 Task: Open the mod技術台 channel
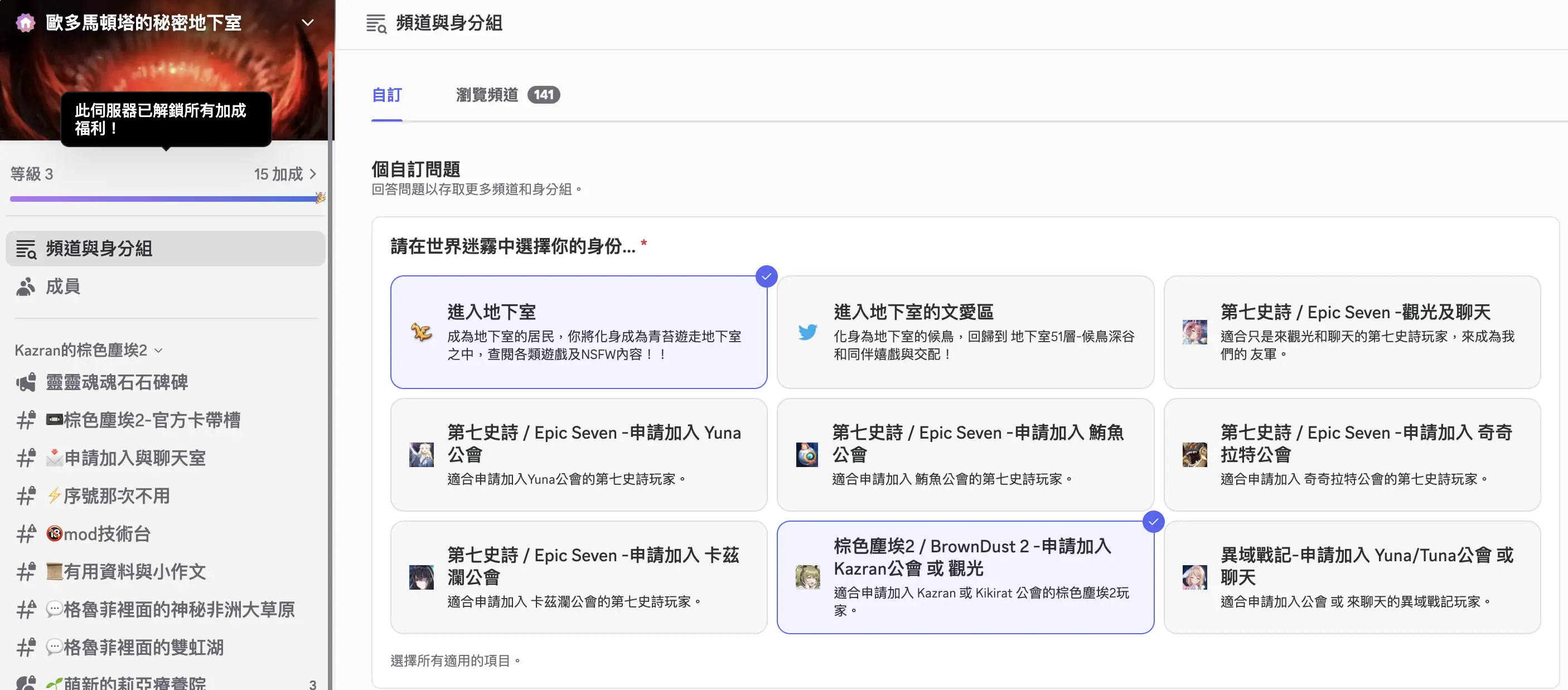pyautogui.click(x=166, y=533)
